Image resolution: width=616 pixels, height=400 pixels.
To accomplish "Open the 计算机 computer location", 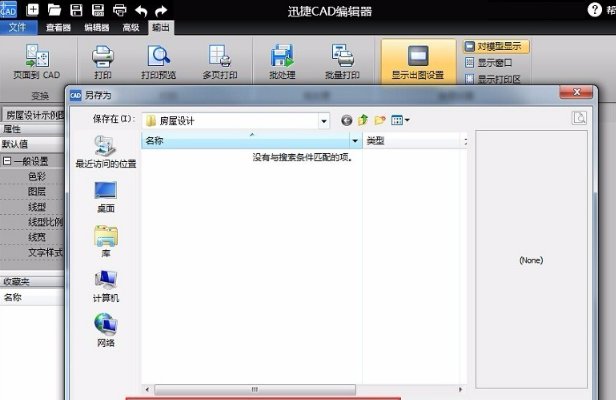I will click(x=106, y=286).
